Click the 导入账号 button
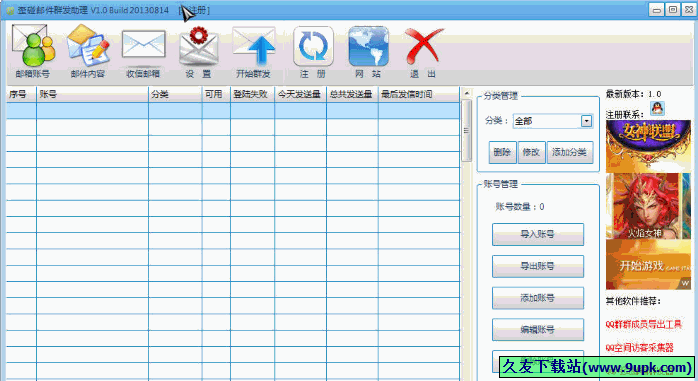698x381 pixels. [538, 234]
